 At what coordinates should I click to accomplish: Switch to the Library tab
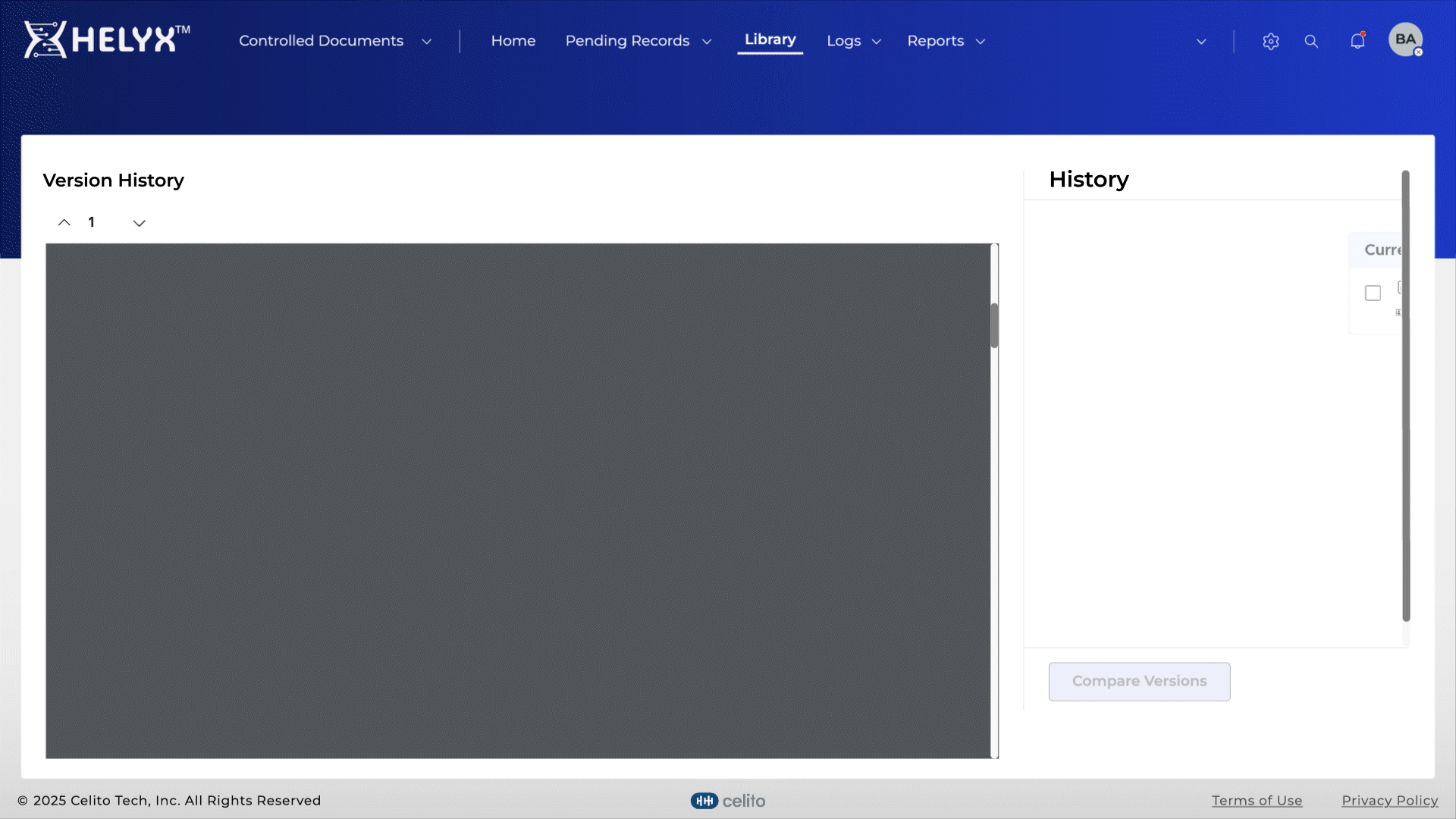[x=770, y=39]
